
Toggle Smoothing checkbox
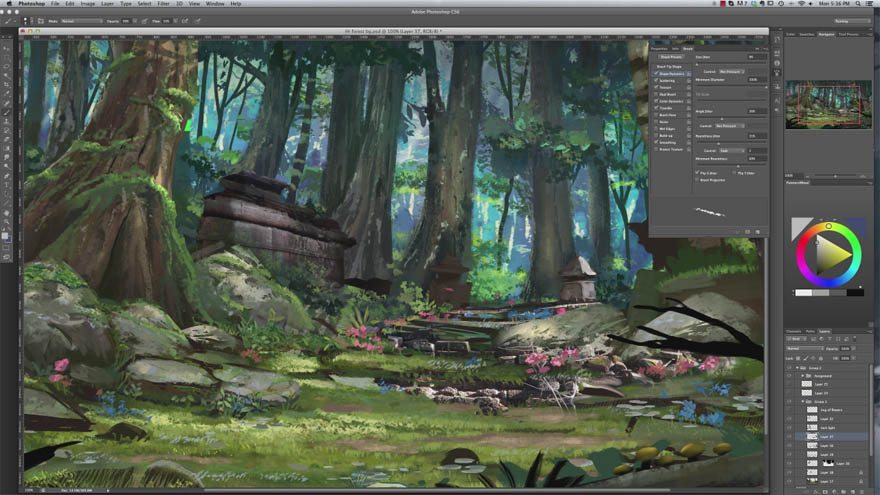pyautogui.click(x=656, y=143)
